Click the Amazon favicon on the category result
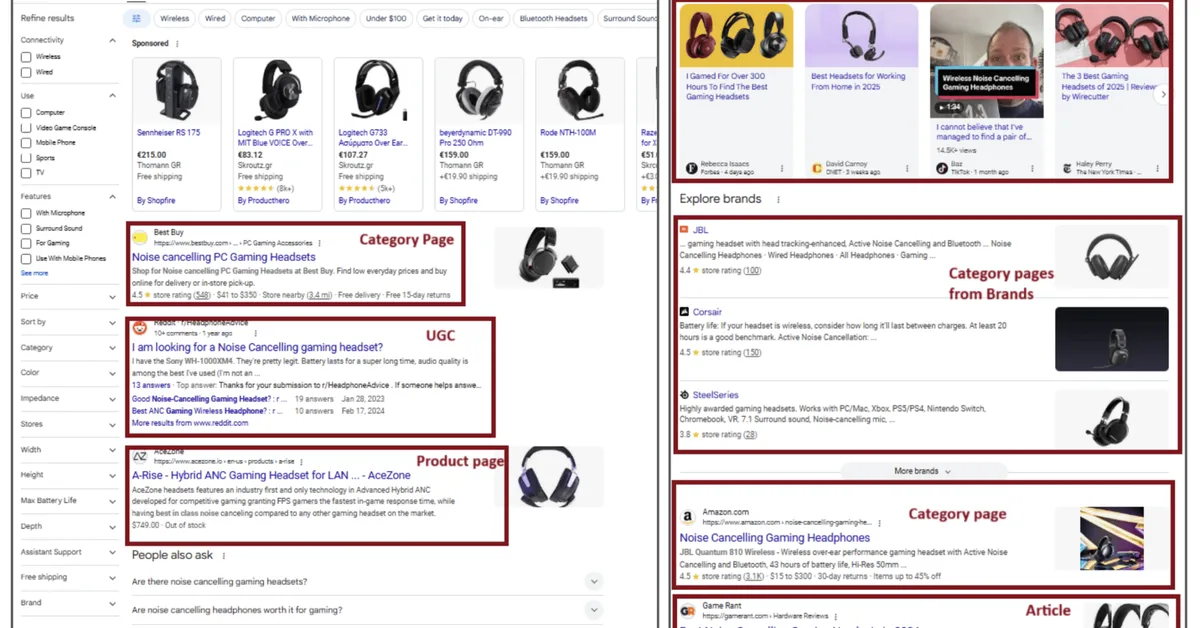Image resolution: width=1200 pixels, height=628 pixels. 687,516
